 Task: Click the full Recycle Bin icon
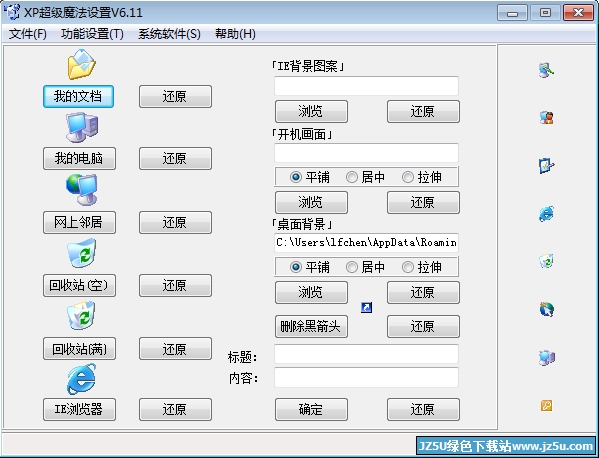pyautogui.click(x=81, y=316)
